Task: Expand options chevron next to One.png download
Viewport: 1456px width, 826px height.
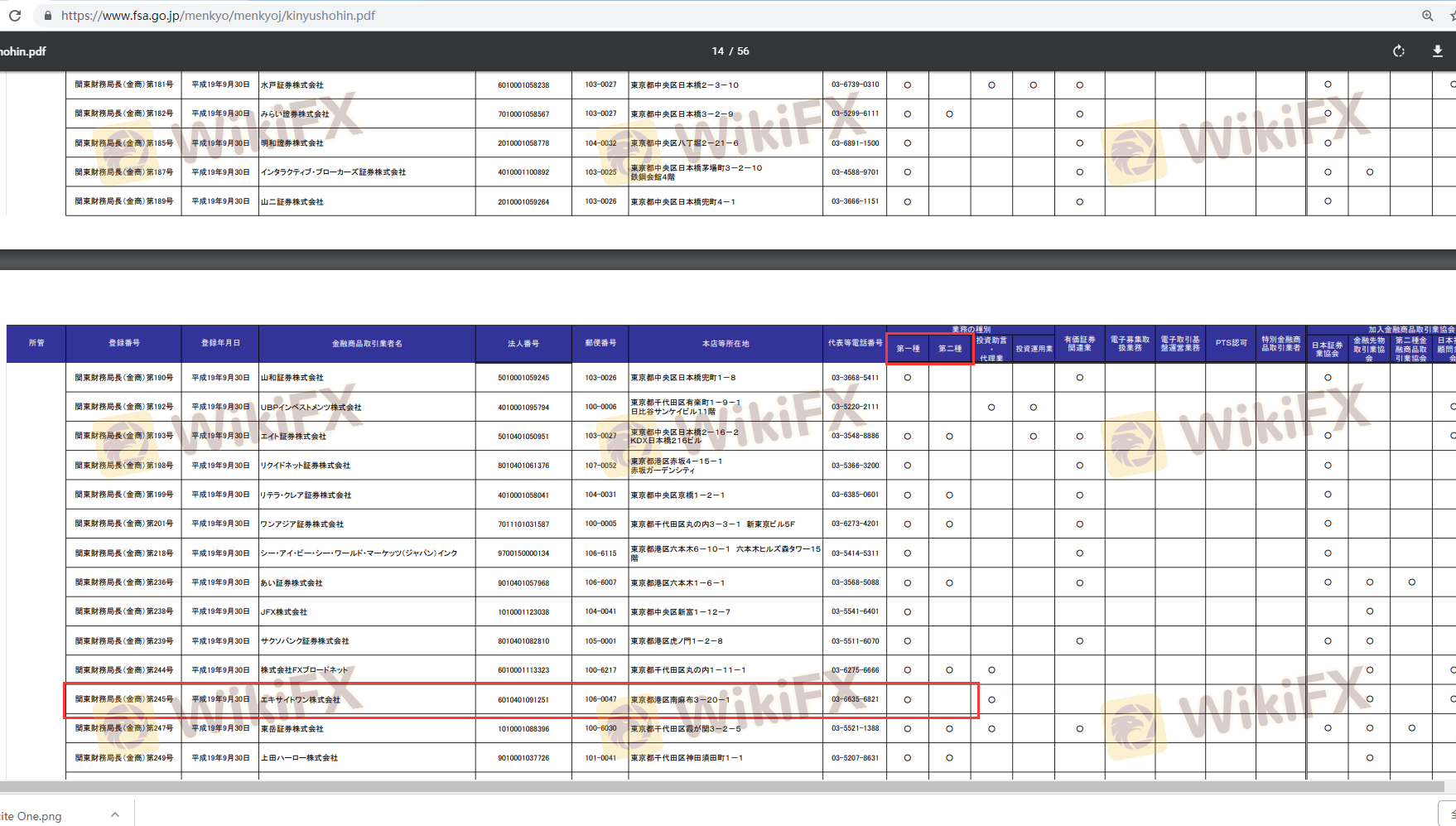Action: 115,815
